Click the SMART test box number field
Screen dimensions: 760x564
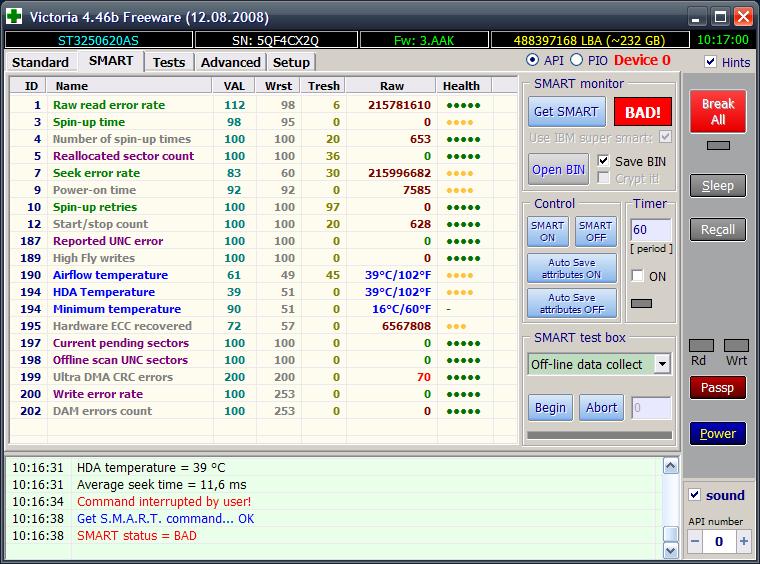[x=651, y=407]
